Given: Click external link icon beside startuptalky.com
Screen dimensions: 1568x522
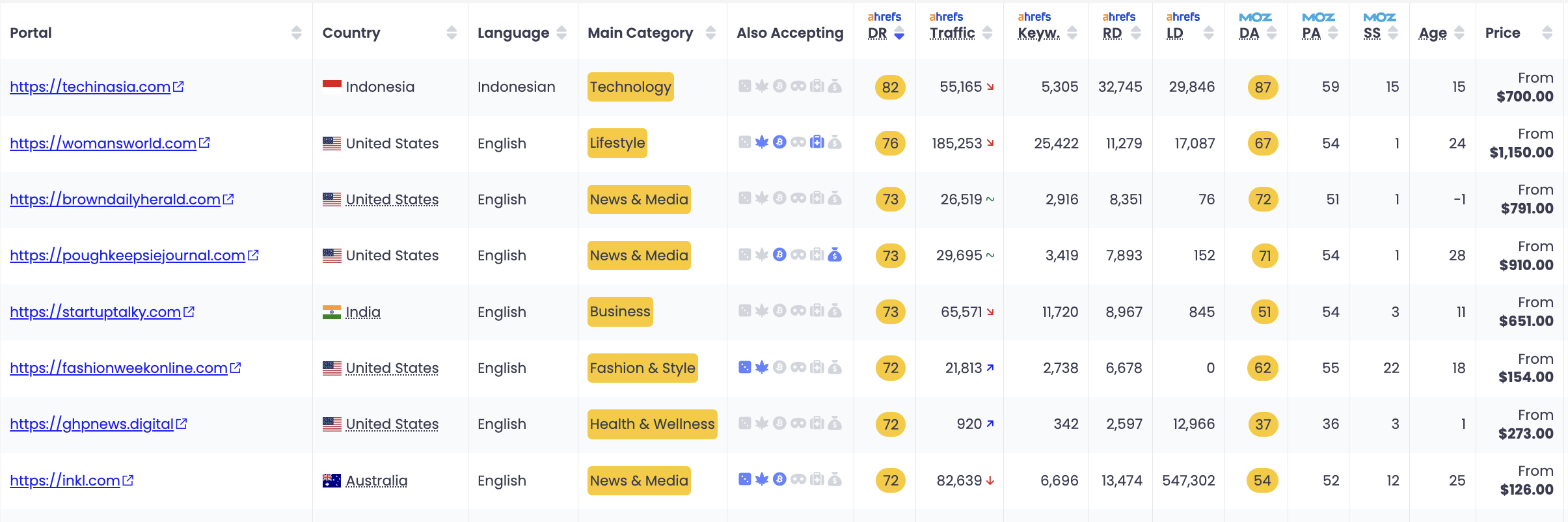Looking at the screenshot, I should (x=189, y=312).
